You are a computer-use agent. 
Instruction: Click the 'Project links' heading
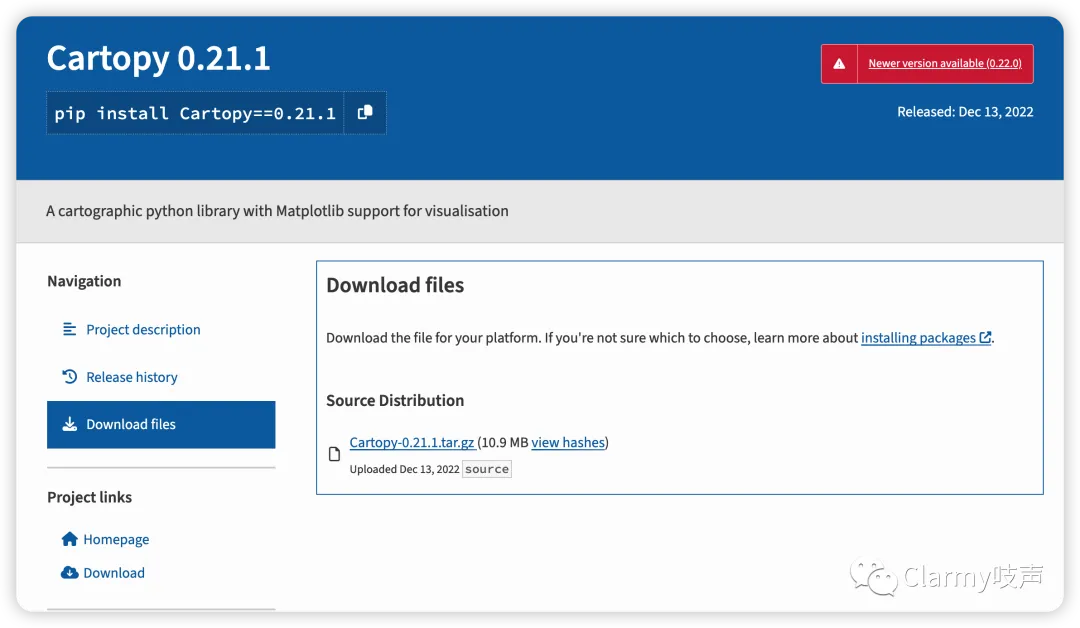click(x=90, y=497)
